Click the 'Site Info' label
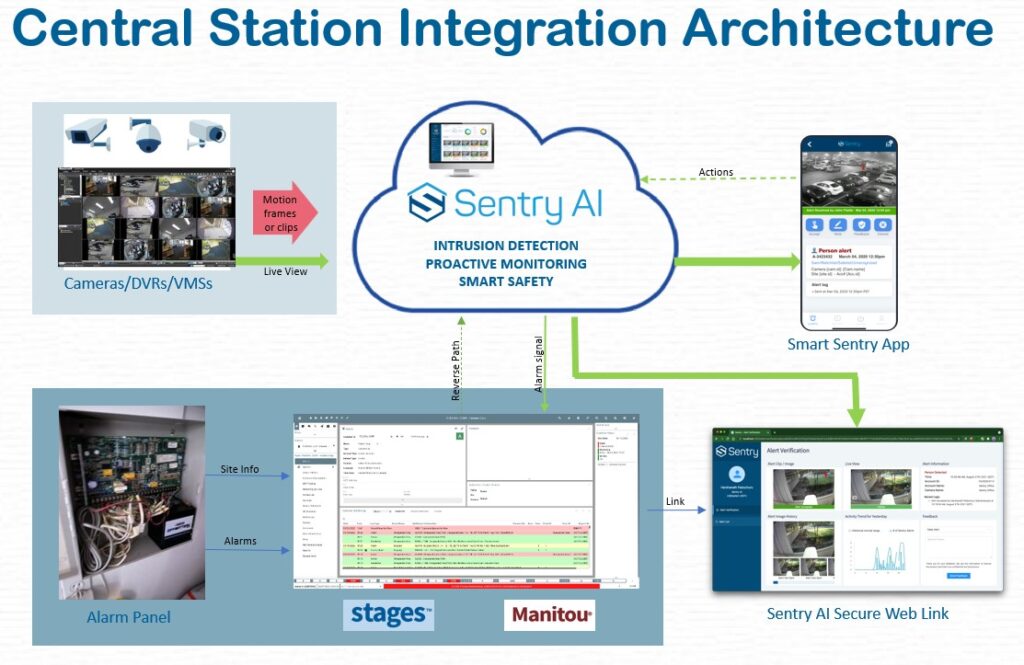 240,469
